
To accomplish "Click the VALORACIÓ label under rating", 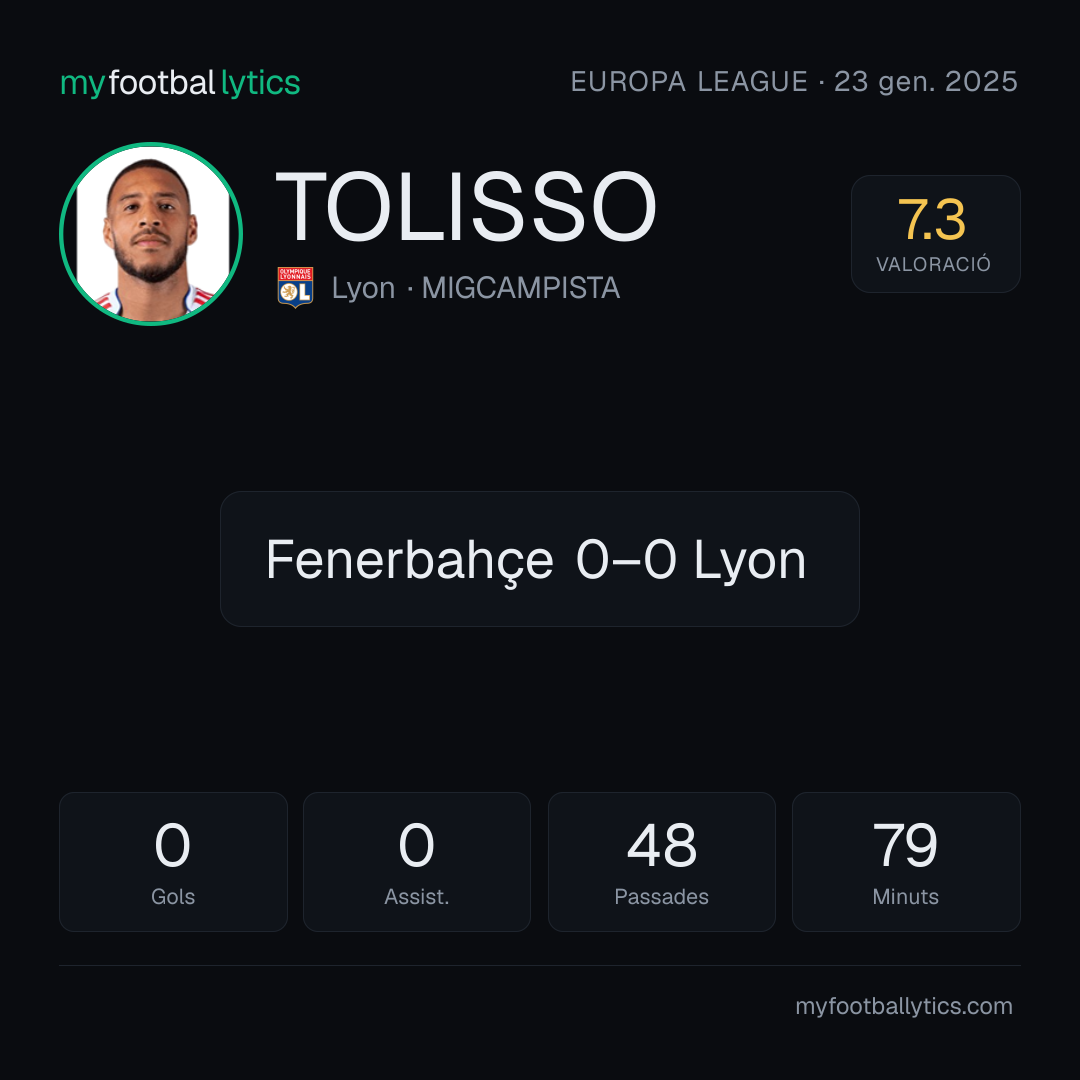I will pyautogui.click(x=933, y=264).
